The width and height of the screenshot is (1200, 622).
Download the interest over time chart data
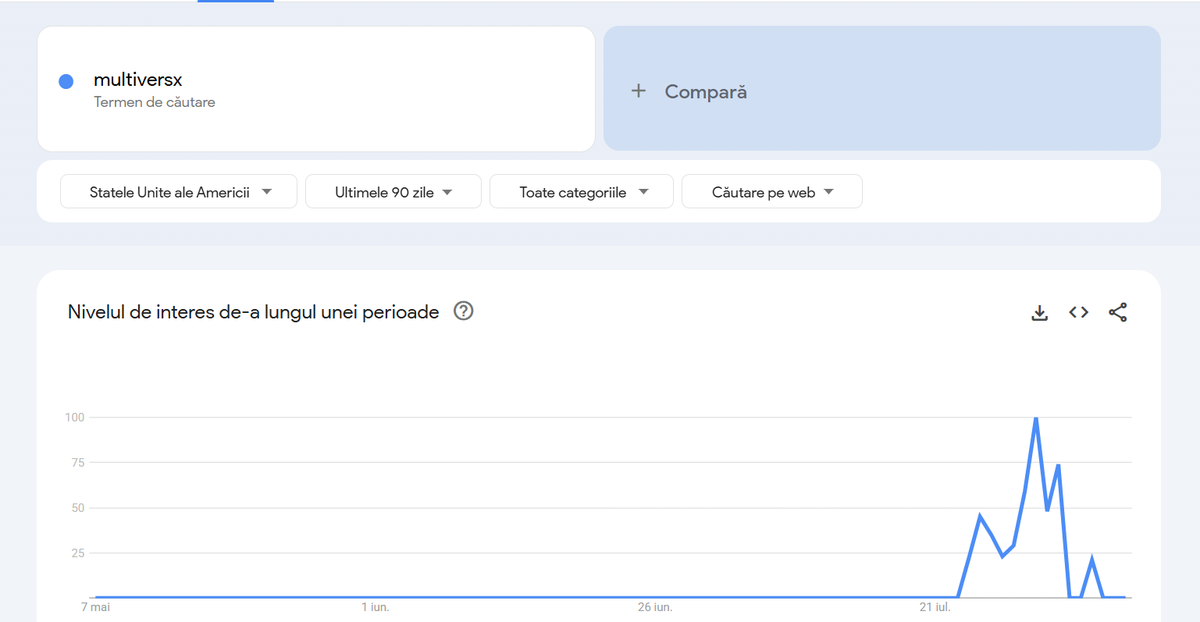(x=1040, y=313)
